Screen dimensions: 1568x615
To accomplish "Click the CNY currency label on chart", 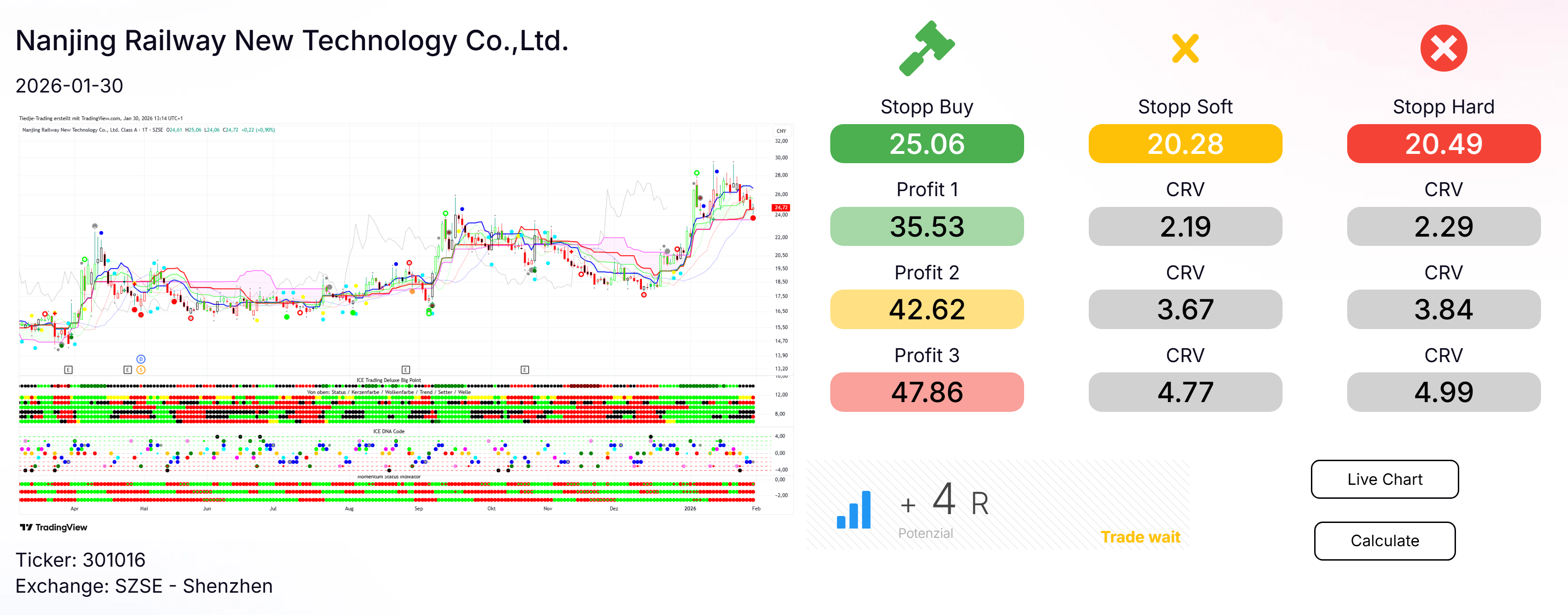I will pos(781,131).
